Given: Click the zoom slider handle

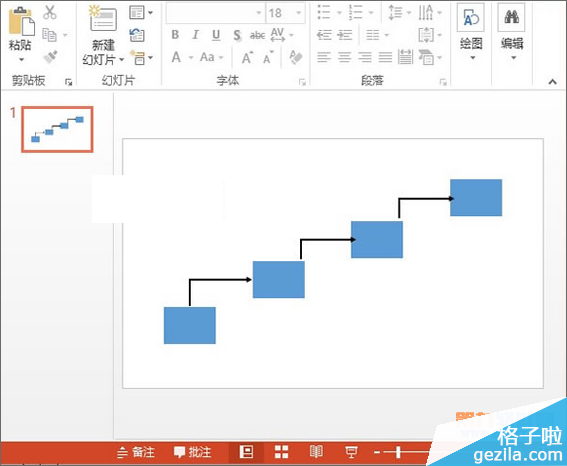Looking at the screenshot, I should tap(398, 452).
